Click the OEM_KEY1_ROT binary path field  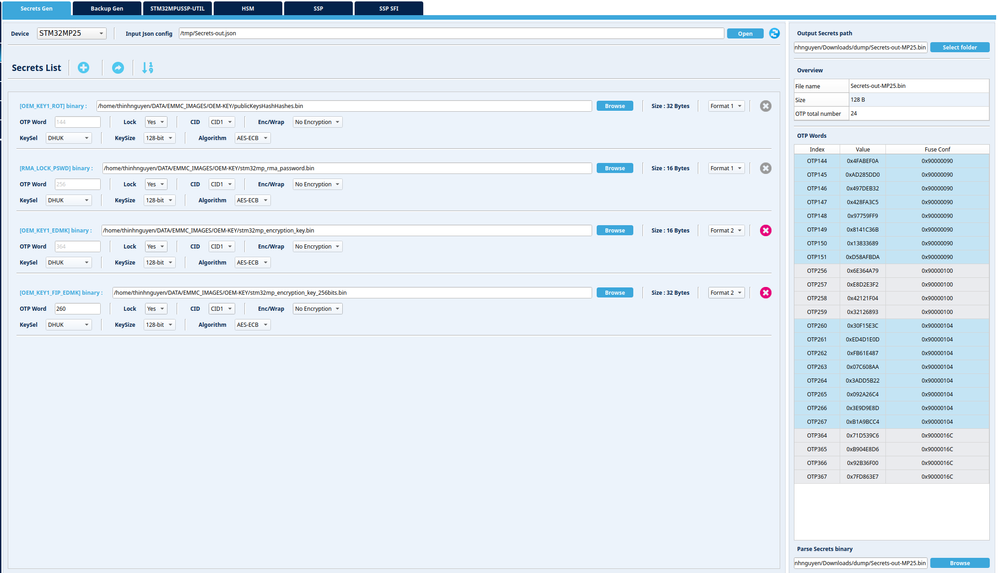(344, 106)
